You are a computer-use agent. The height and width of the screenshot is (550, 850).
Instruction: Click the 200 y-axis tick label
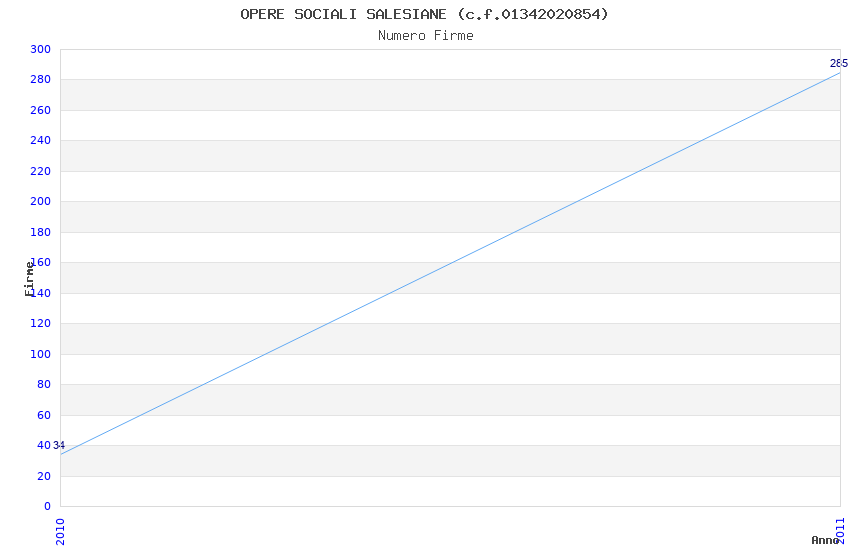click(41, 202)
